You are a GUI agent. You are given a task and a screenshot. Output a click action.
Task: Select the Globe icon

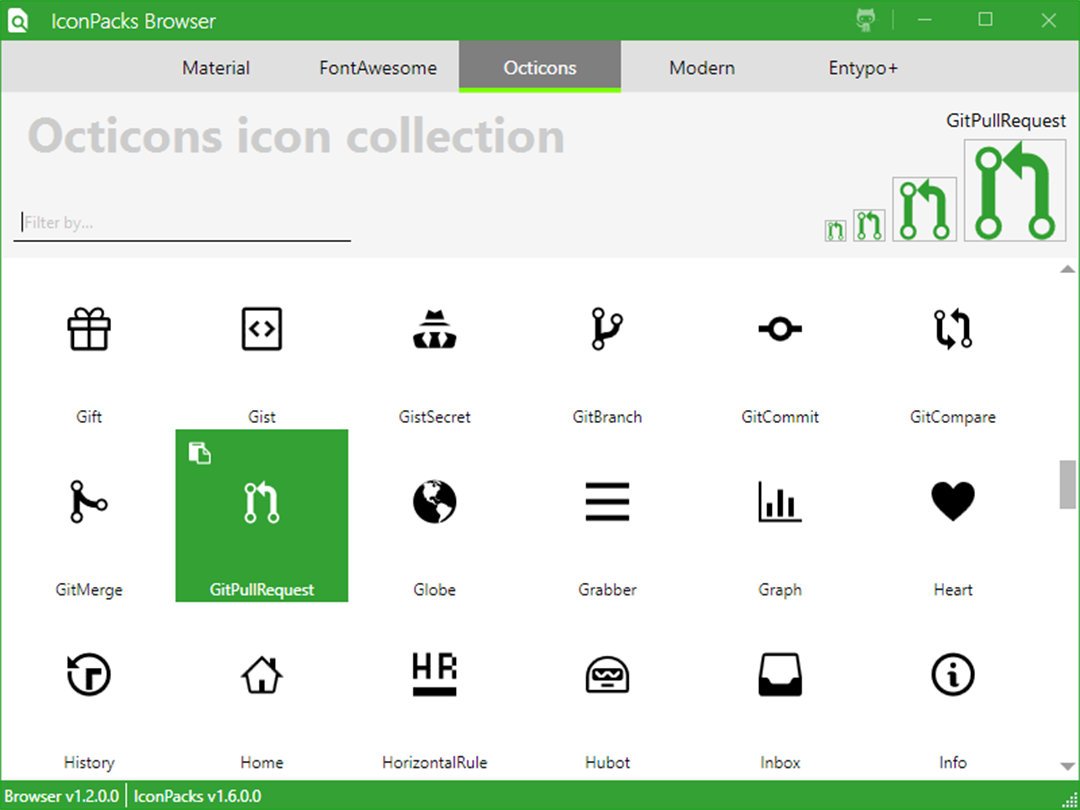click(x=435, y=501)
